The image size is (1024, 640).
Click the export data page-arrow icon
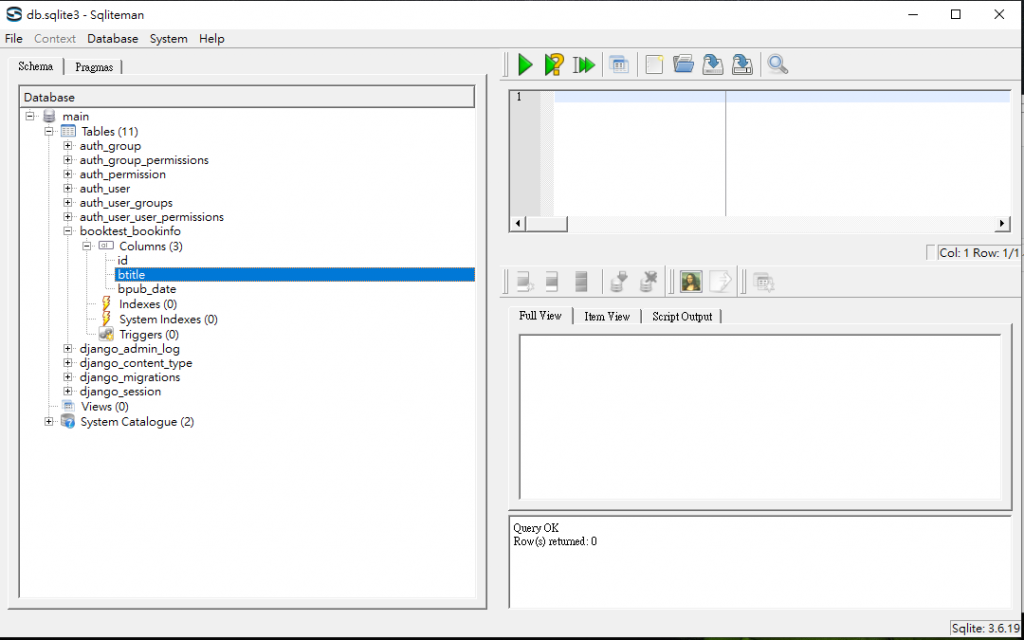coord(721,282)
